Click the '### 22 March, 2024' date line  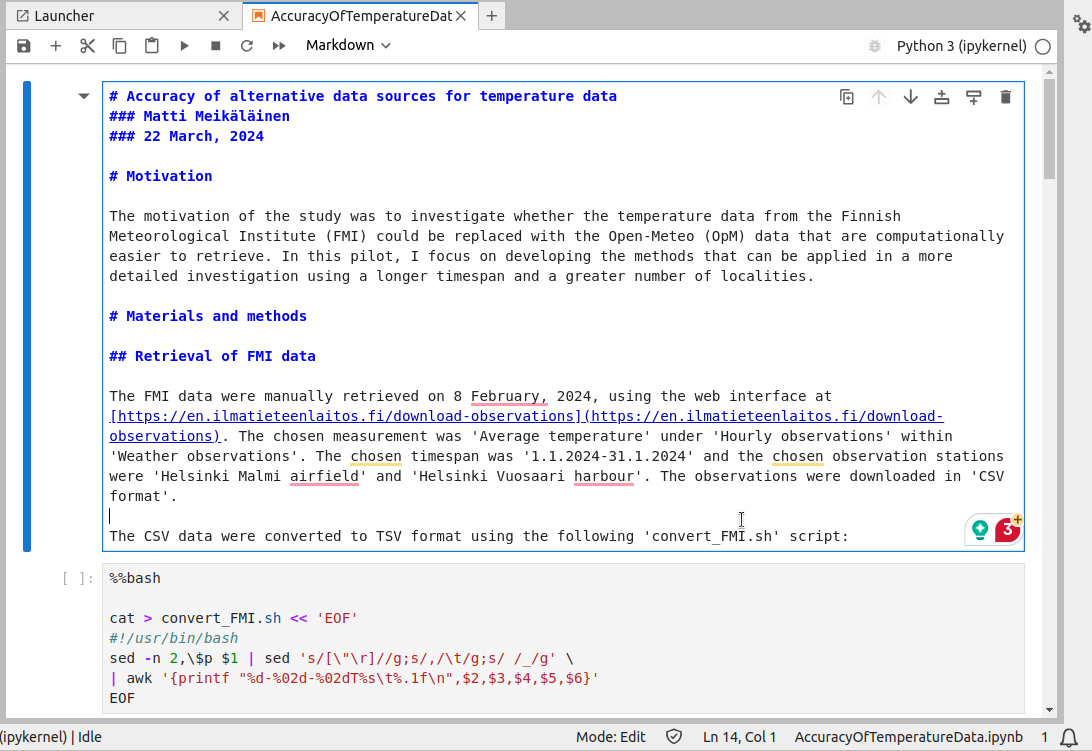click(x=187, y=137)
